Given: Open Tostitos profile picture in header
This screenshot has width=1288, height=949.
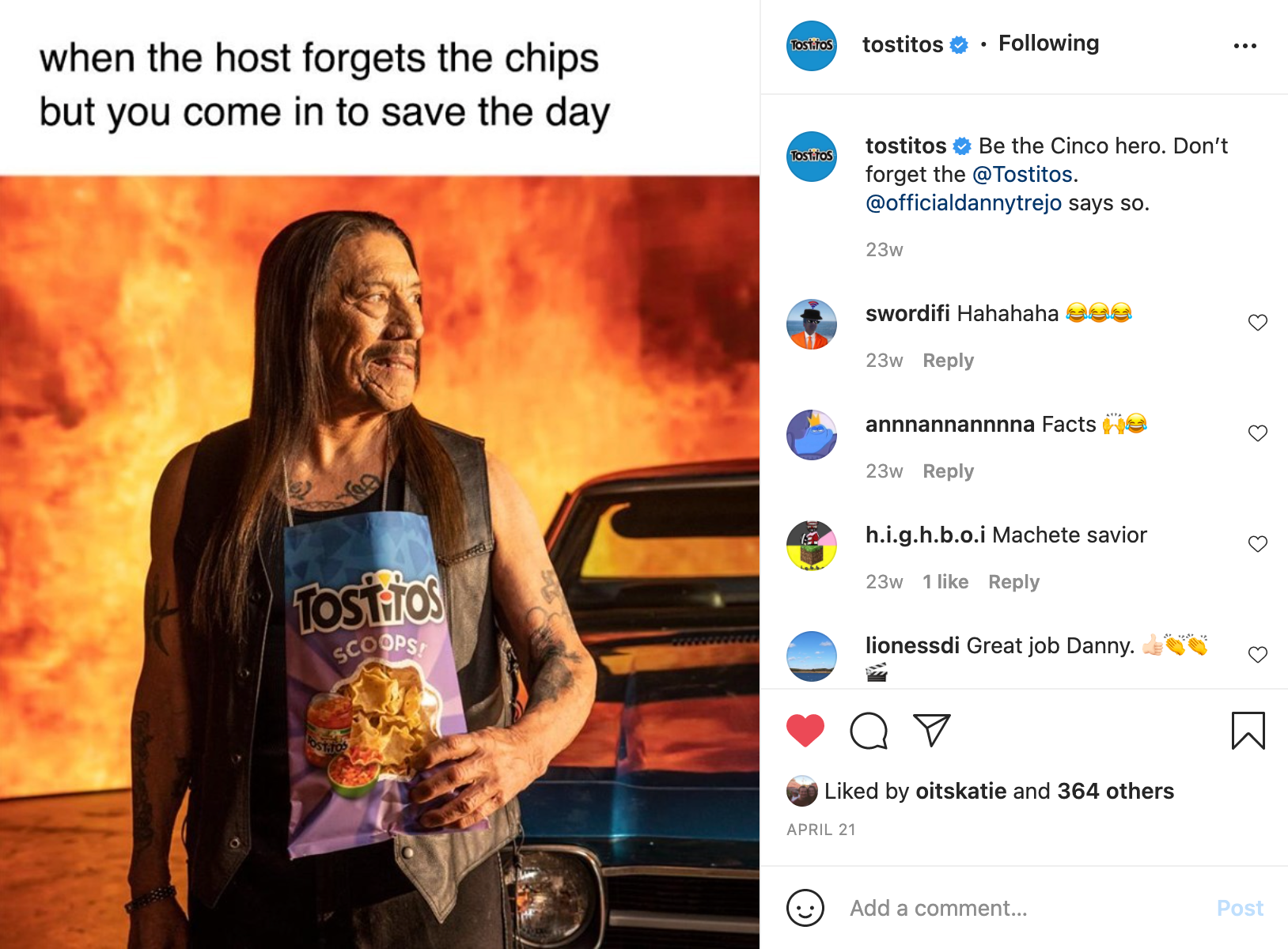Looking at the screenshot, I should coord(812,46).
